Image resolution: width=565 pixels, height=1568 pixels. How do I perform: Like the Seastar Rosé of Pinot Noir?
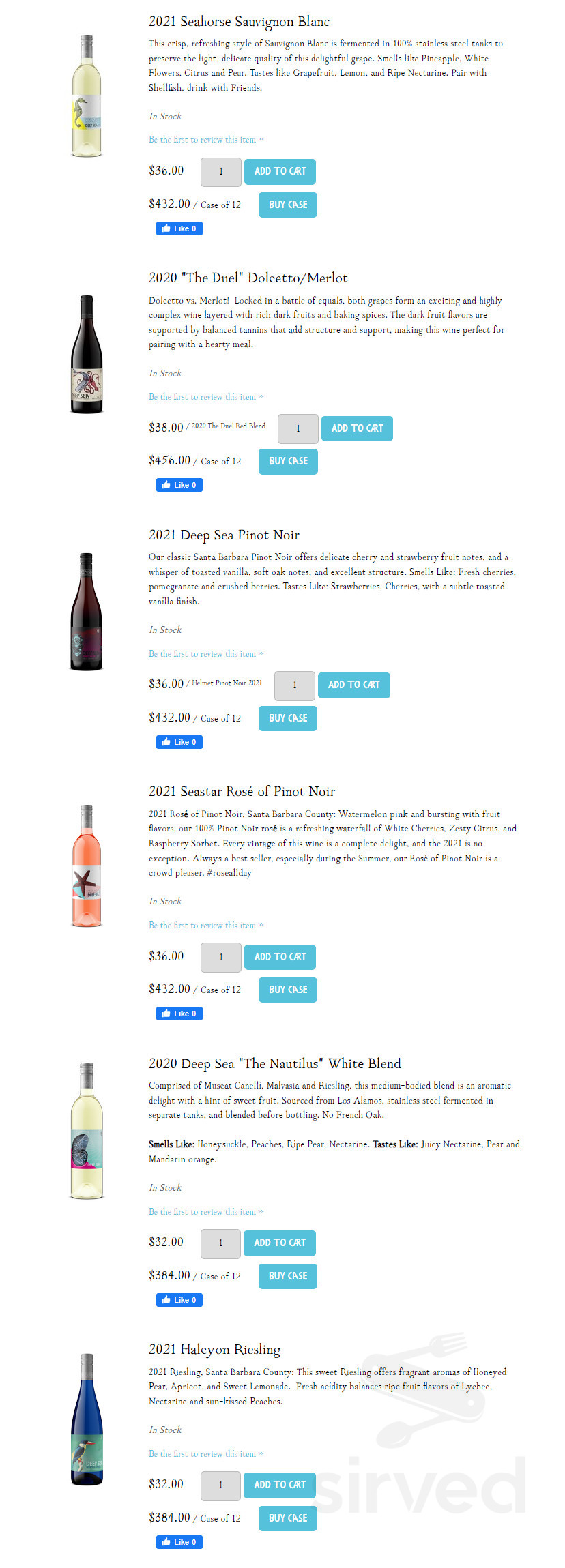pos(179,1013)
